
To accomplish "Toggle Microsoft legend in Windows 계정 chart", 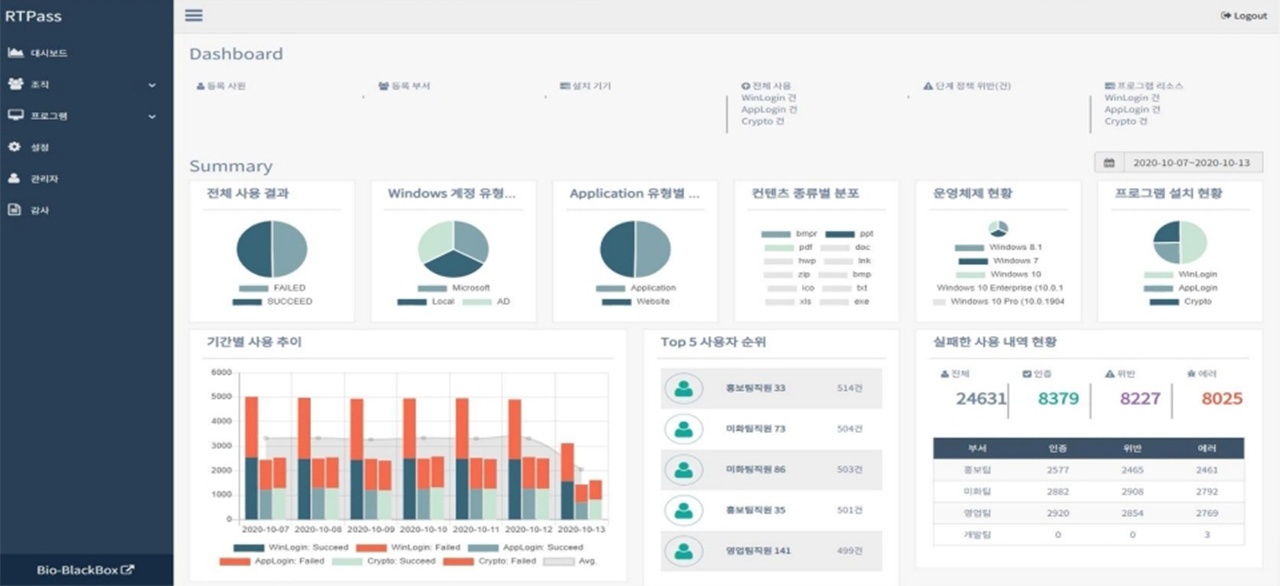I will pos(454,288).
